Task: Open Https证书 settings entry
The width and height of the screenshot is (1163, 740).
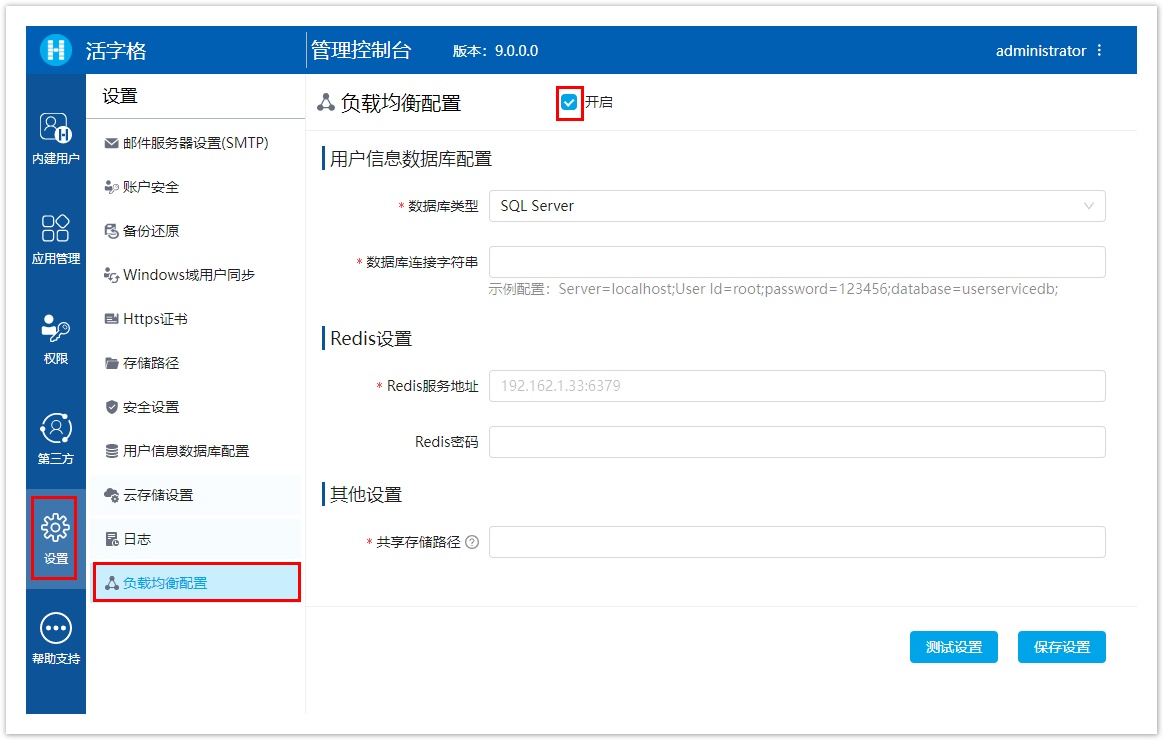Action: coord(155,319)
